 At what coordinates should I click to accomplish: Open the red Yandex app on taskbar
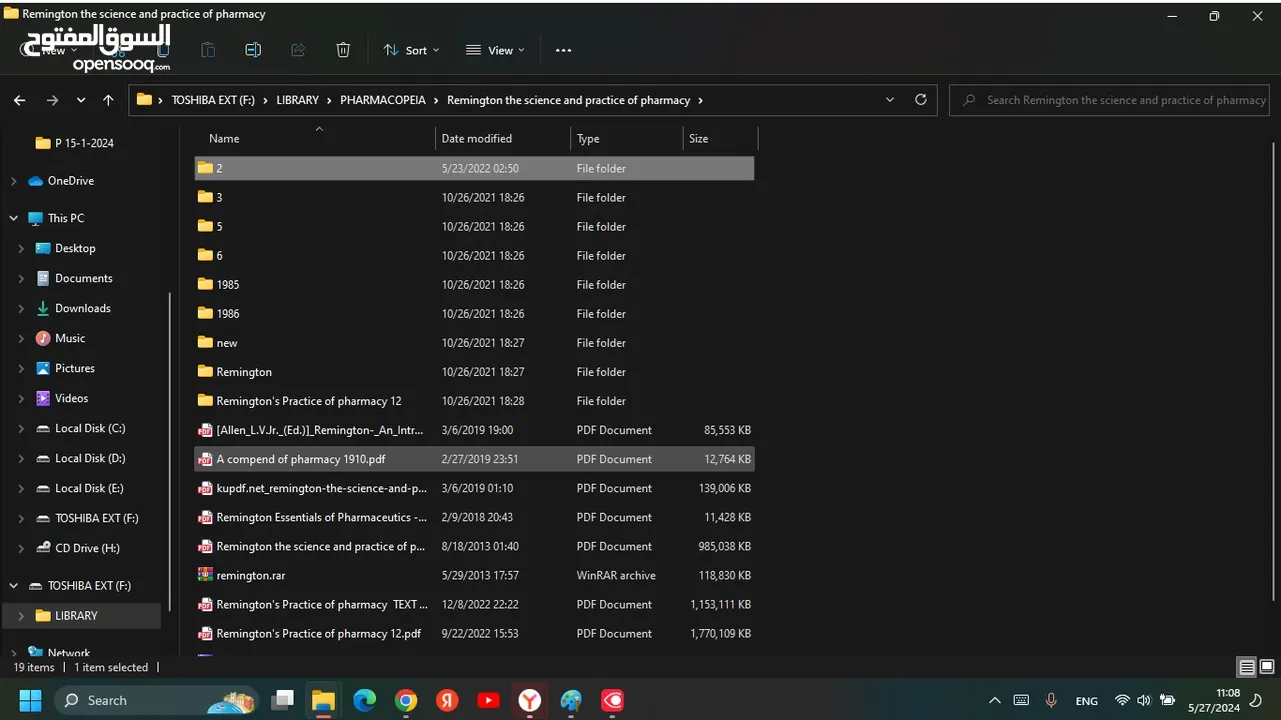point(447,700)
